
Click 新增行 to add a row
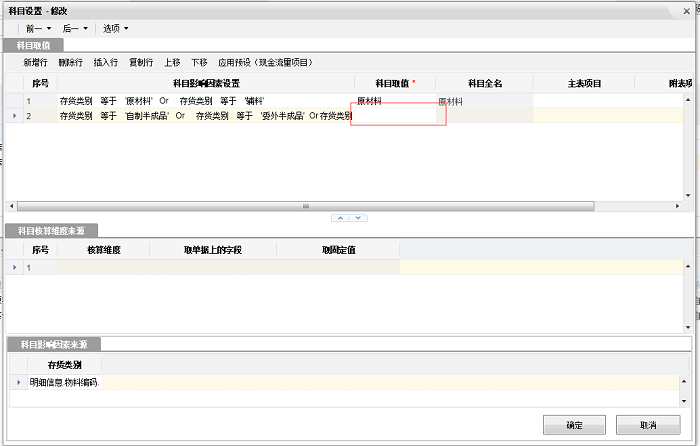click(x=37, y=62)
